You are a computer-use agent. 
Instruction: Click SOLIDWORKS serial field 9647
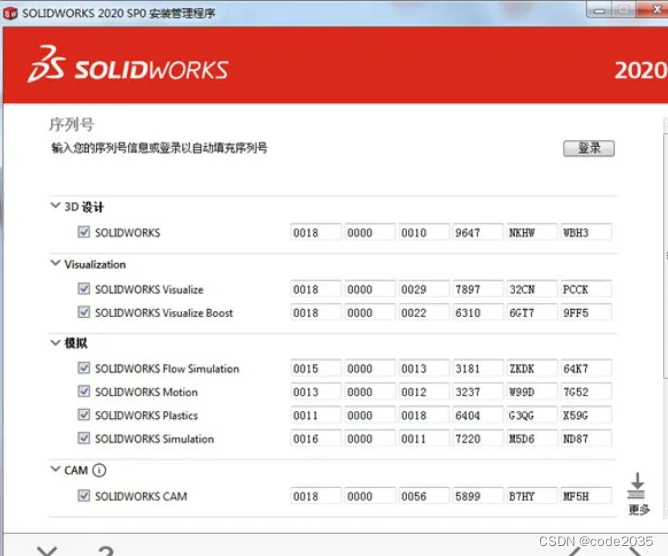[x=478, y=233]
